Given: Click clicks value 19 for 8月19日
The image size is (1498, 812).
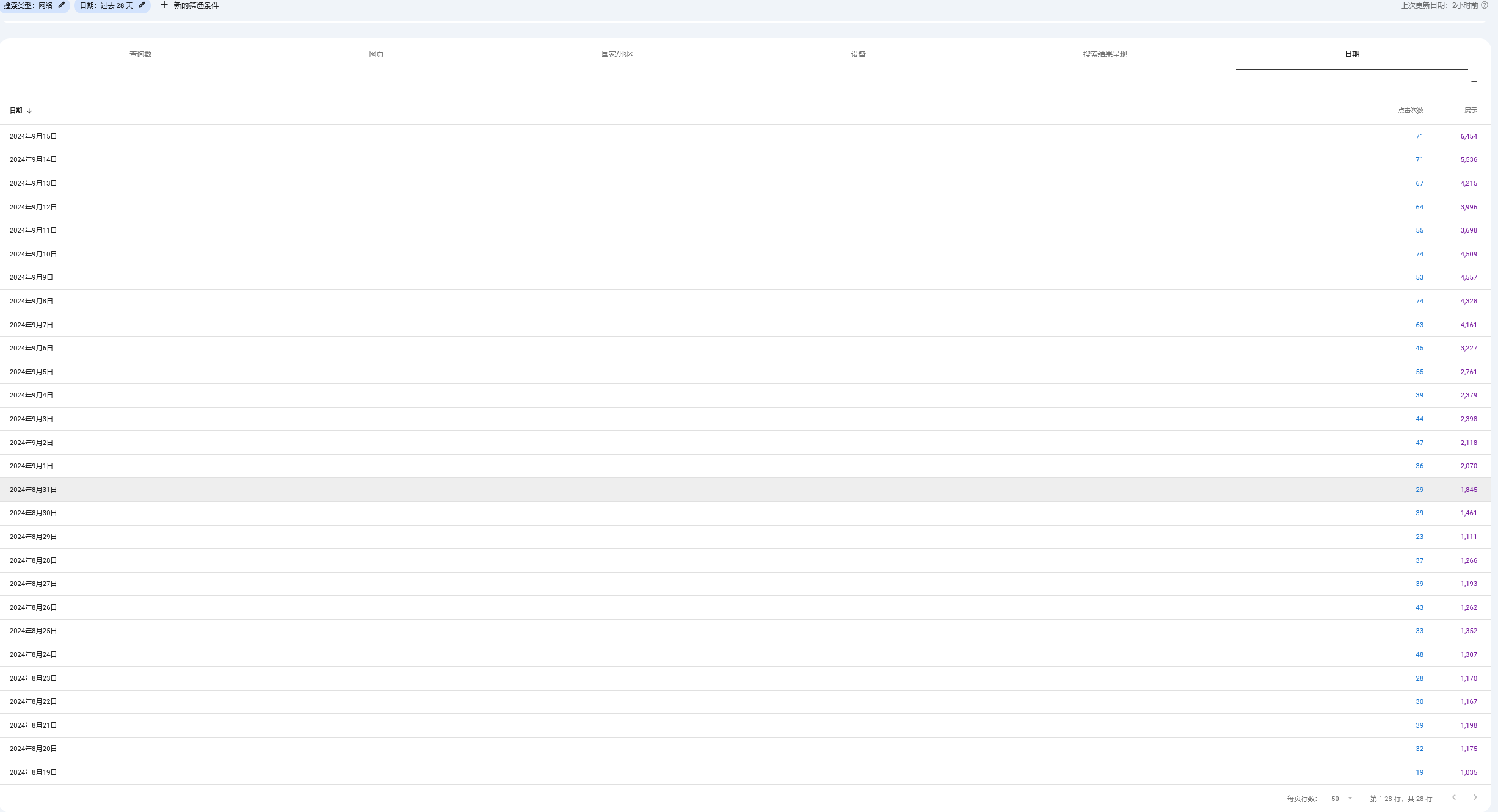Looking at the screenshot, I should coord(1419,772).
